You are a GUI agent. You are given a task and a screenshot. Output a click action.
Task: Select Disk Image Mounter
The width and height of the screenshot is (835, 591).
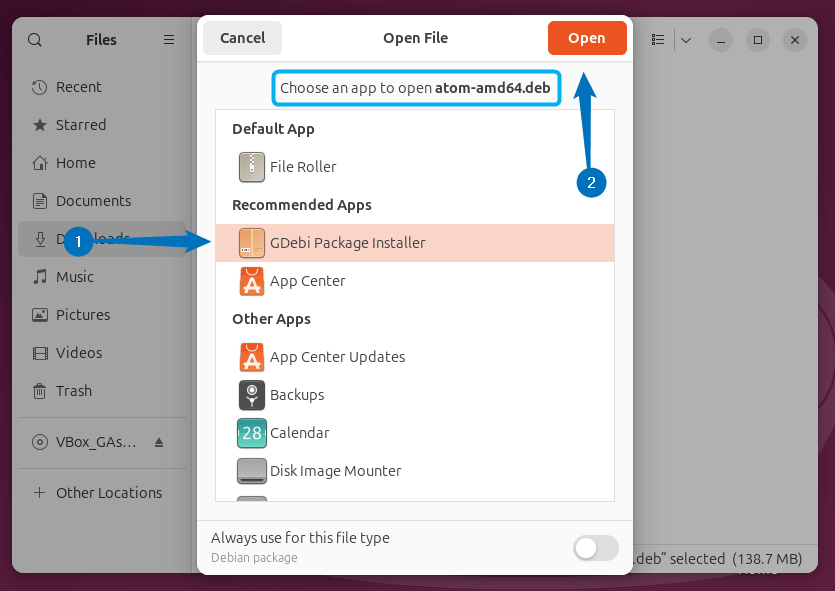tap(335, 471)
